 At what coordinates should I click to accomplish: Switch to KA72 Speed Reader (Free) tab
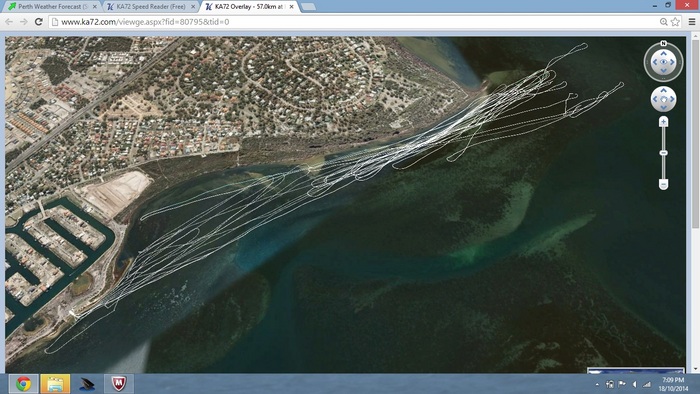coord(151,7)
